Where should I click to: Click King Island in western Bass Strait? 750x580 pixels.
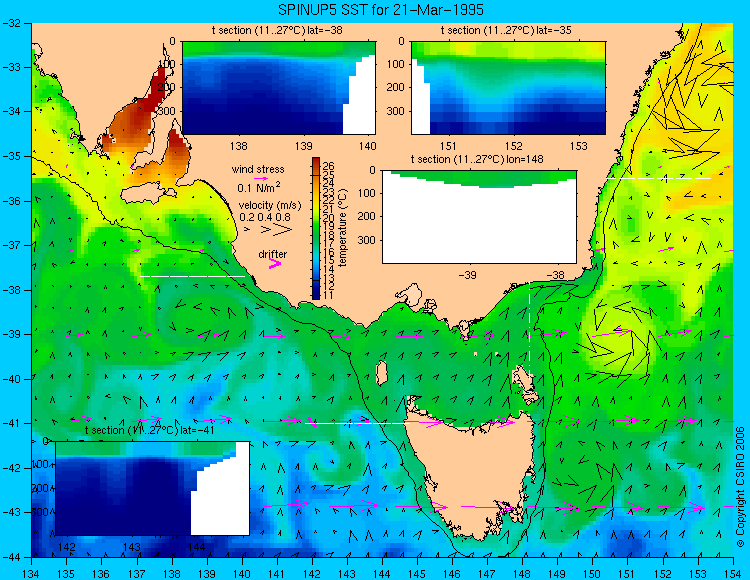tap(381, 373)
